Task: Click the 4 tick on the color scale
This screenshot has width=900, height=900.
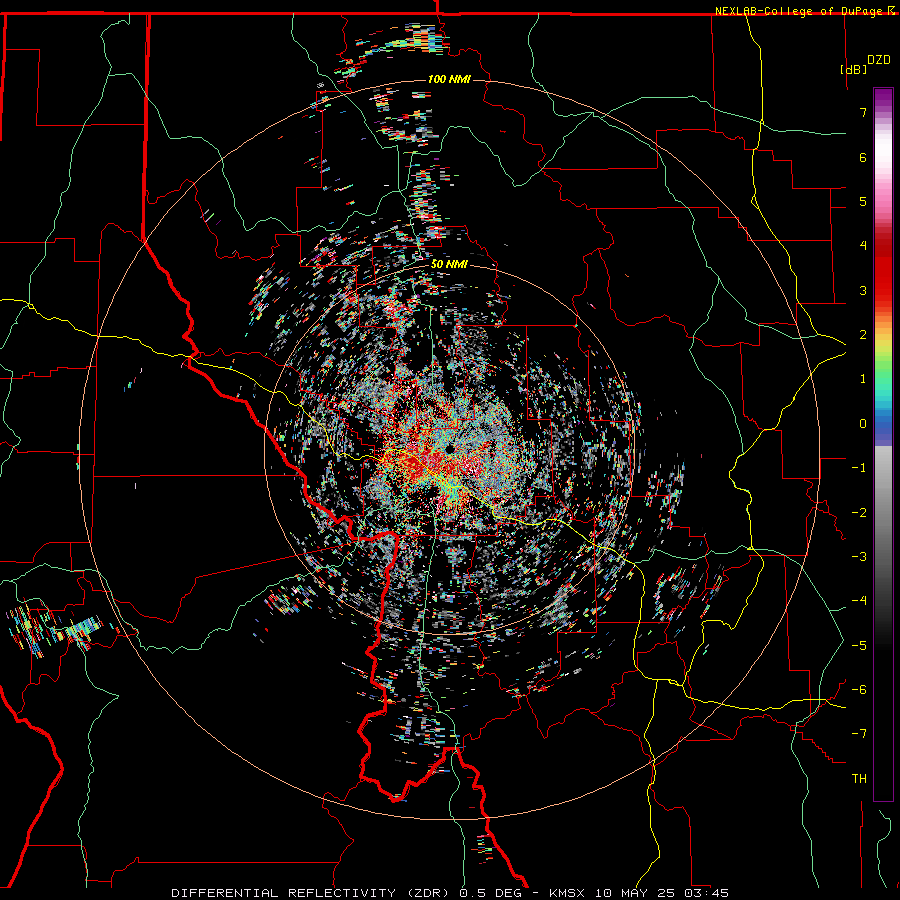Action: [x=863, y=246]
